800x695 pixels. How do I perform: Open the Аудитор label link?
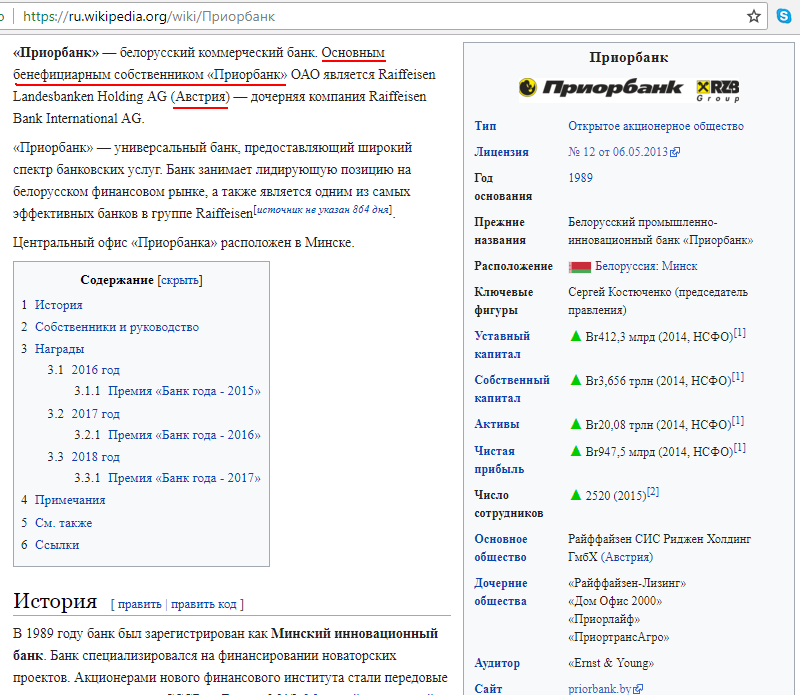point(497,663)
